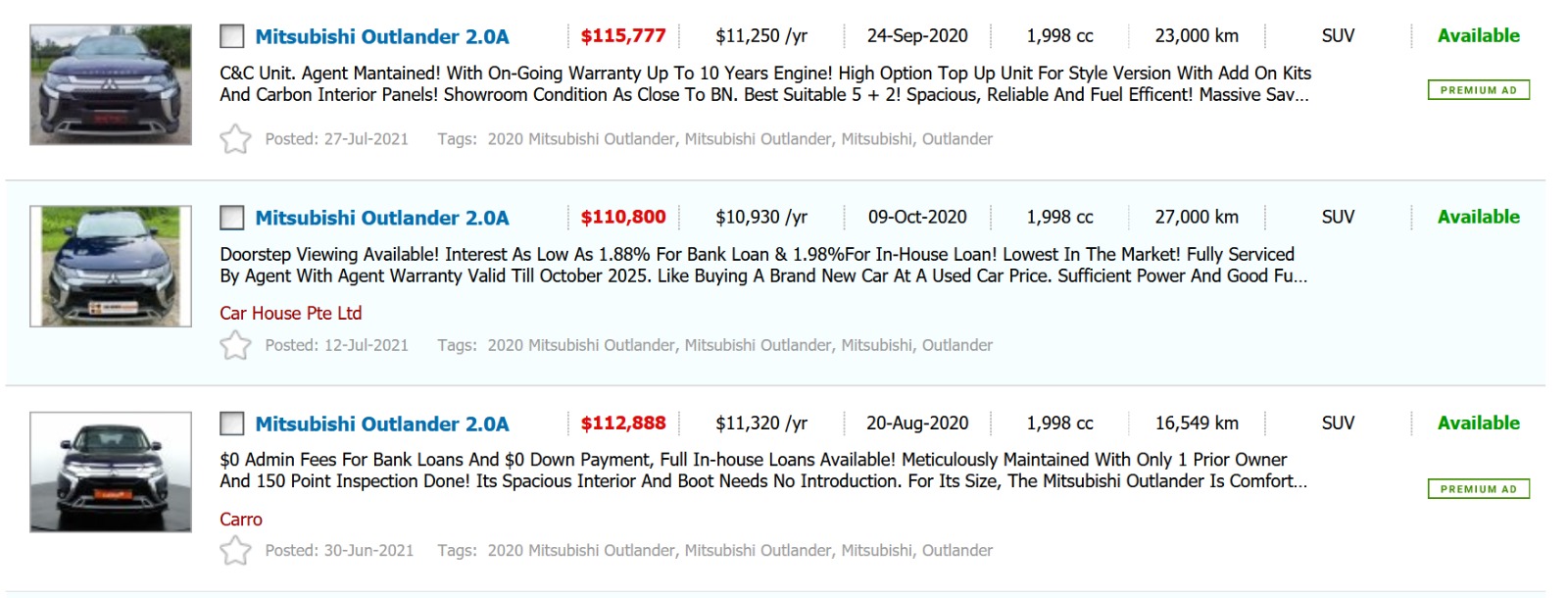Open first Mitsubishi Outlander 2.0A title link

coord(382,37)
